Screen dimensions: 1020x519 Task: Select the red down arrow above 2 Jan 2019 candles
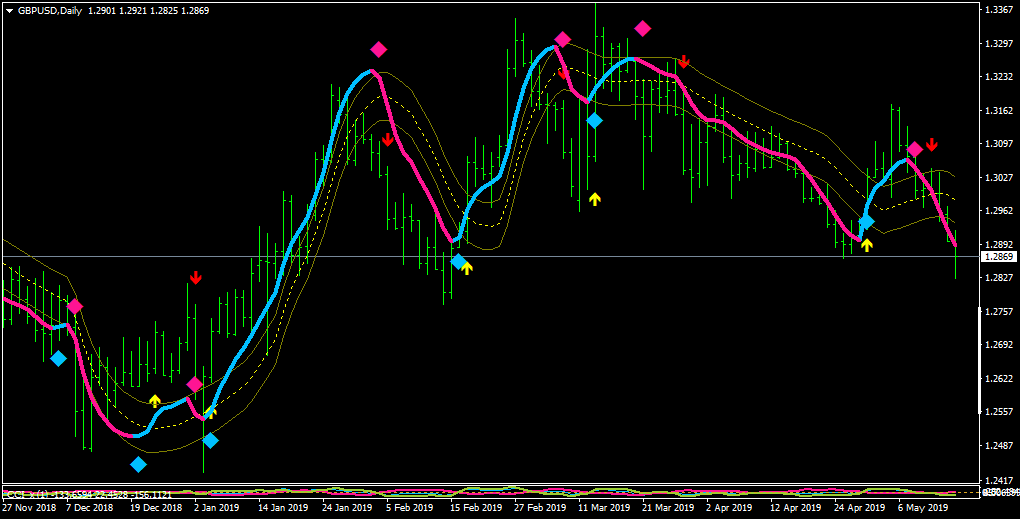pyautogui.click(x=195, y=278)
